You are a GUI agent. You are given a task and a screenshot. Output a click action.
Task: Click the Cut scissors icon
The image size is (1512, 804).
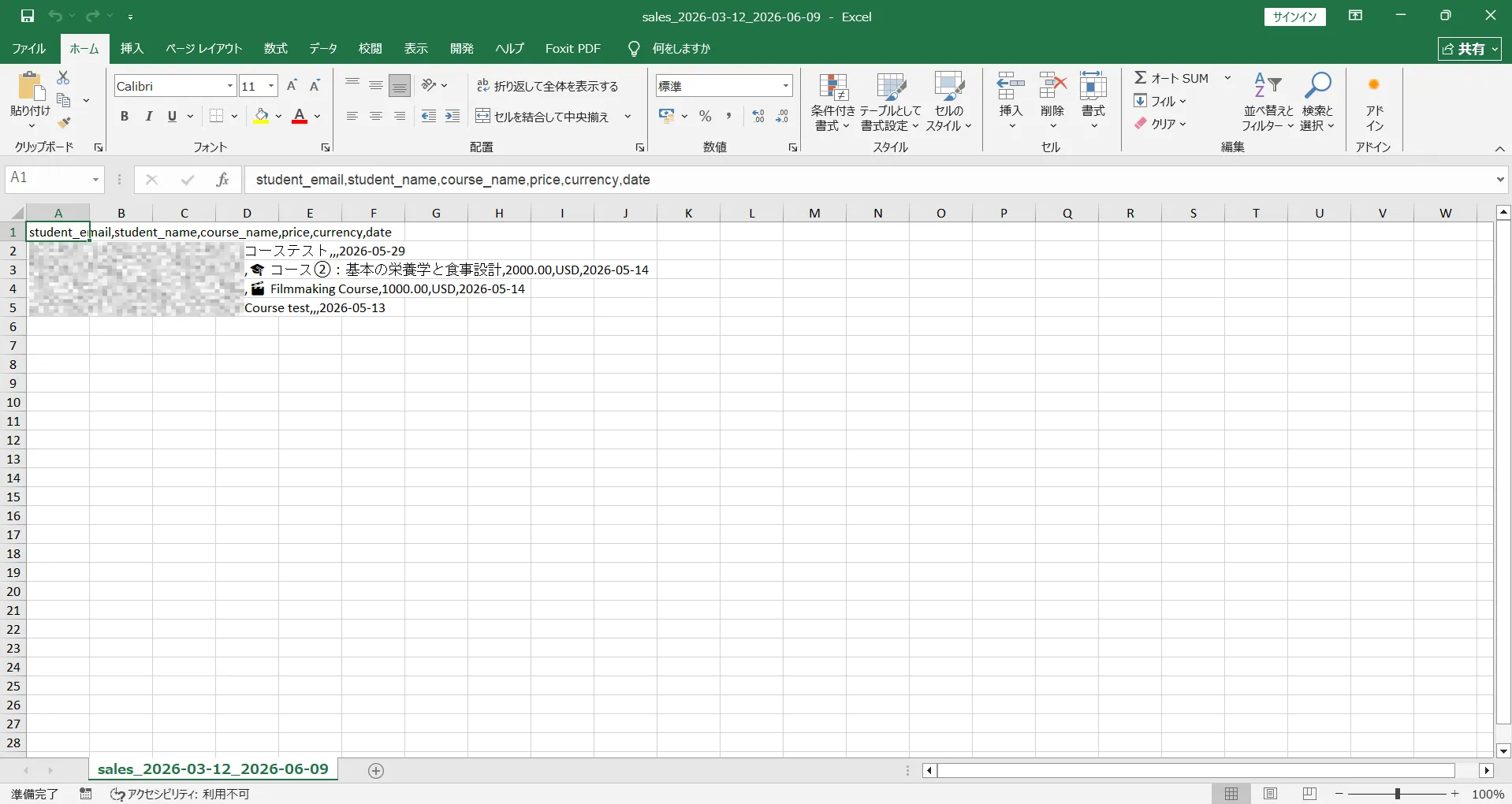64,77
